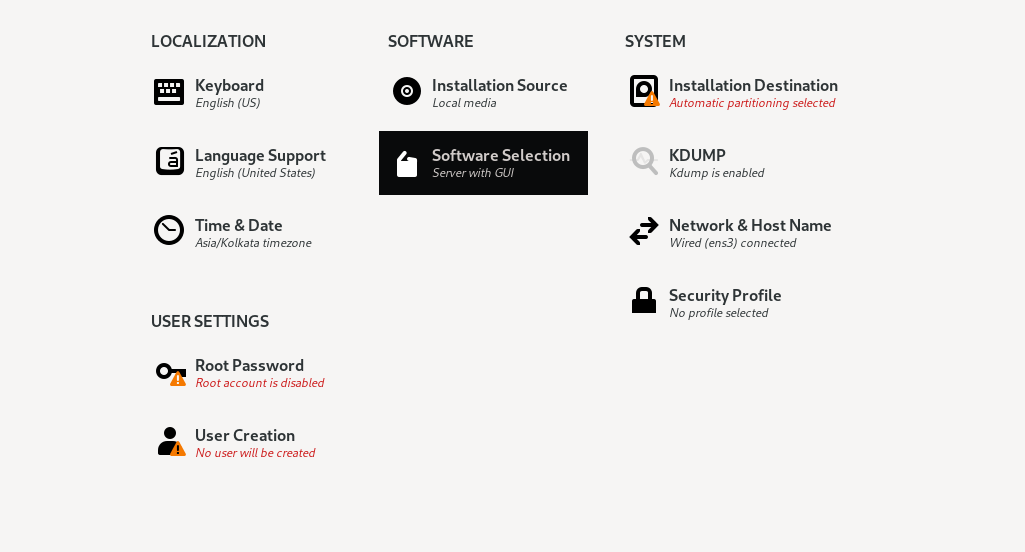The width and height of the screenshot is (1025, 552).
Task: Click the package icon for Software Selection
Action: coord(407,164)
